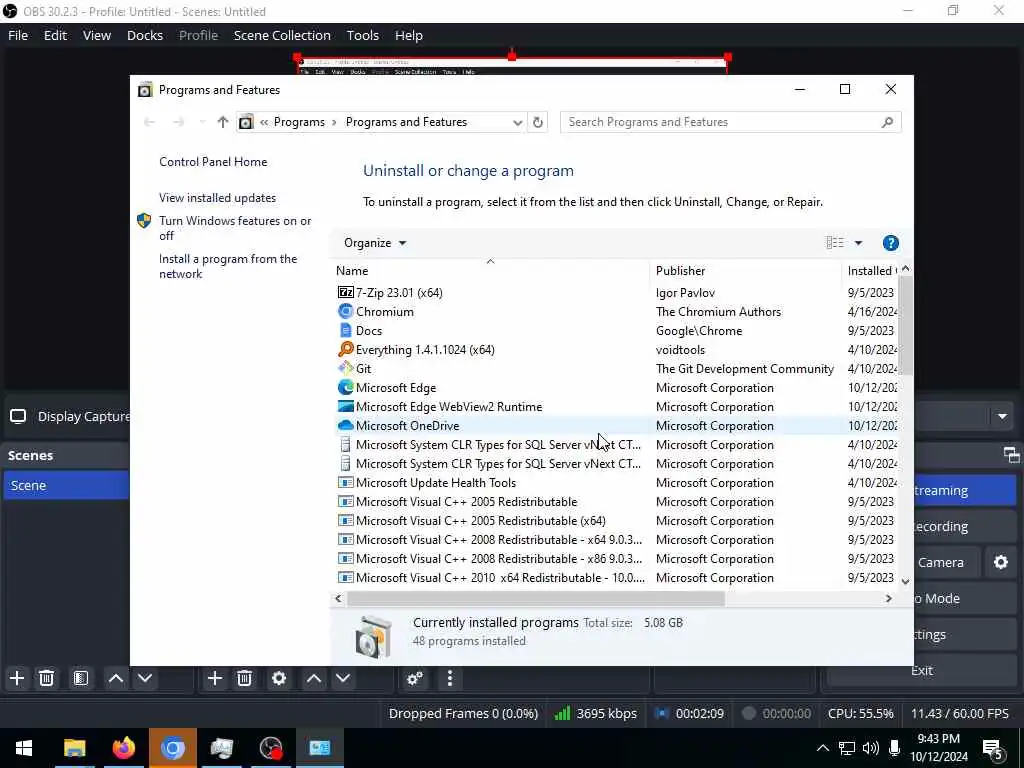Move source down in the list
The height and width of the screenshot is (768, 1024).
click(x=343, y=679)
